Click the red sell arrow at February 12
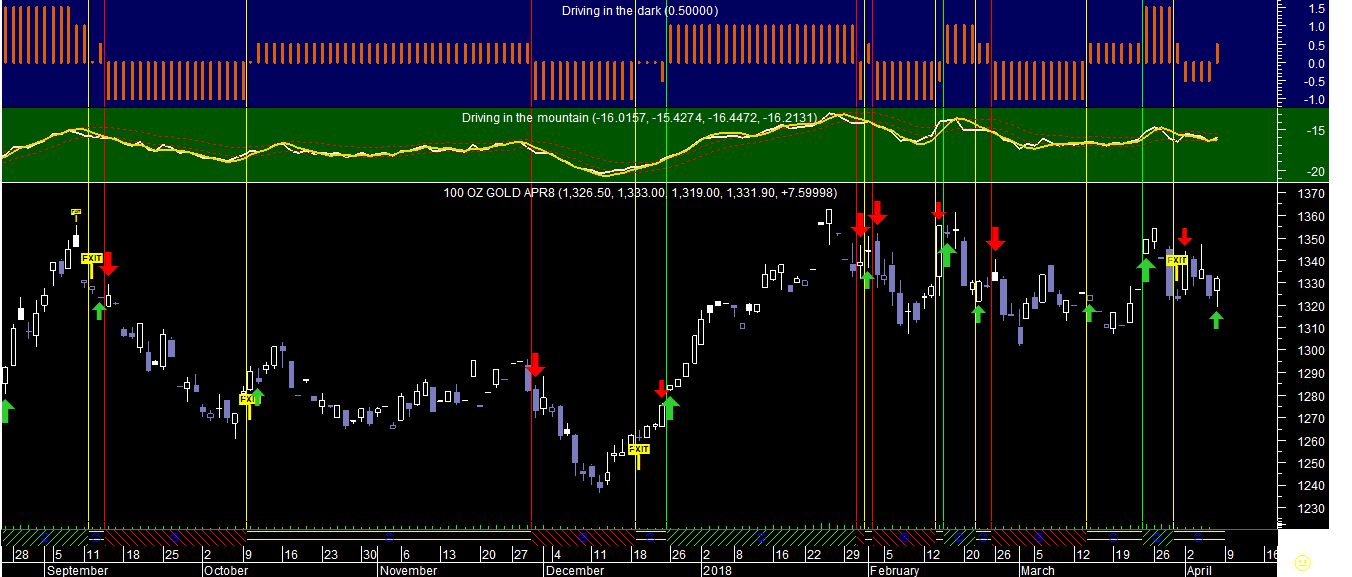The width and height of the screenshot is (1352, 577). click(x=938, y=210)
